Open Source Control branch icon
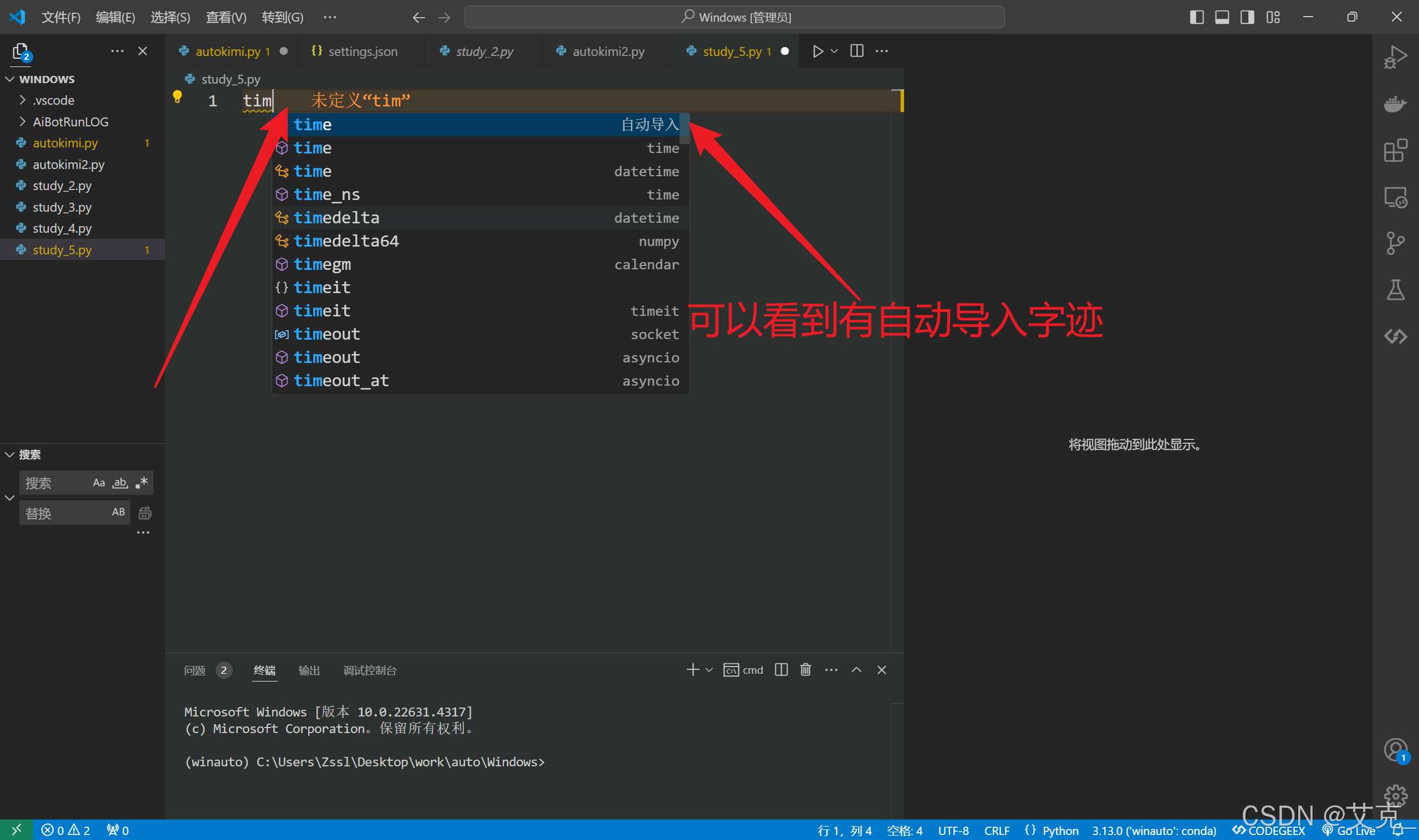Image resolution: width=1419 pixels, height=840 pixels. click(1395, 243)
